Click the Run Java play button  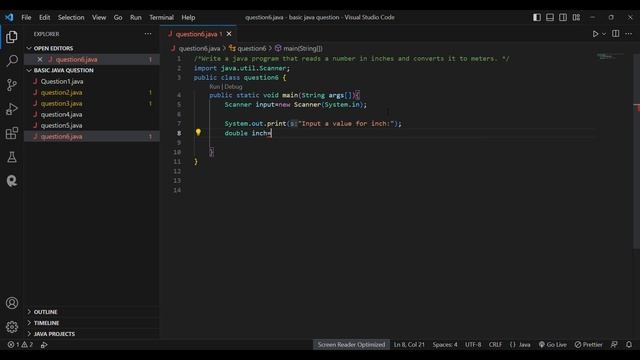click(595, 34)
